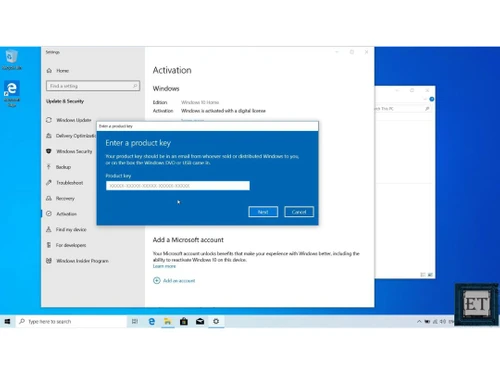500x375 pixels.
Task: Open For developers page
Action: 71,245
